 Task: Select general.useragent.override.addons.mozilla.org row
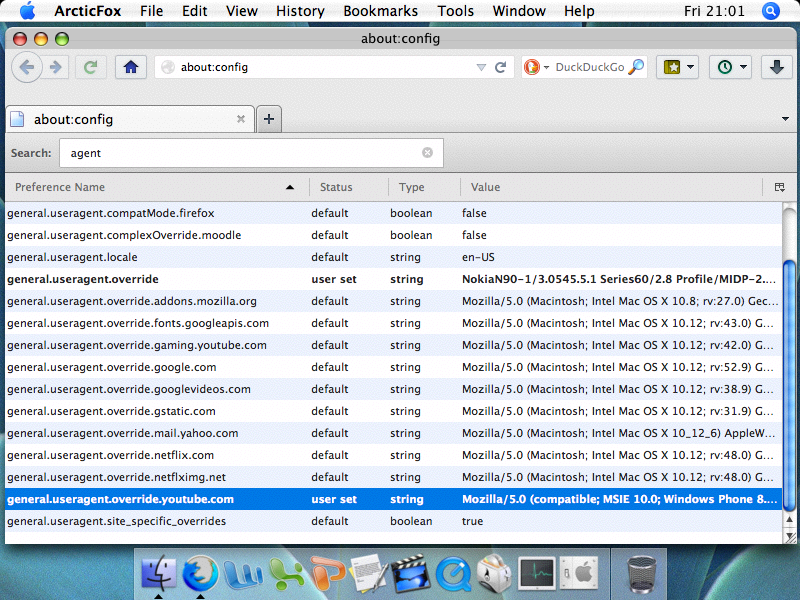[393, 301]
